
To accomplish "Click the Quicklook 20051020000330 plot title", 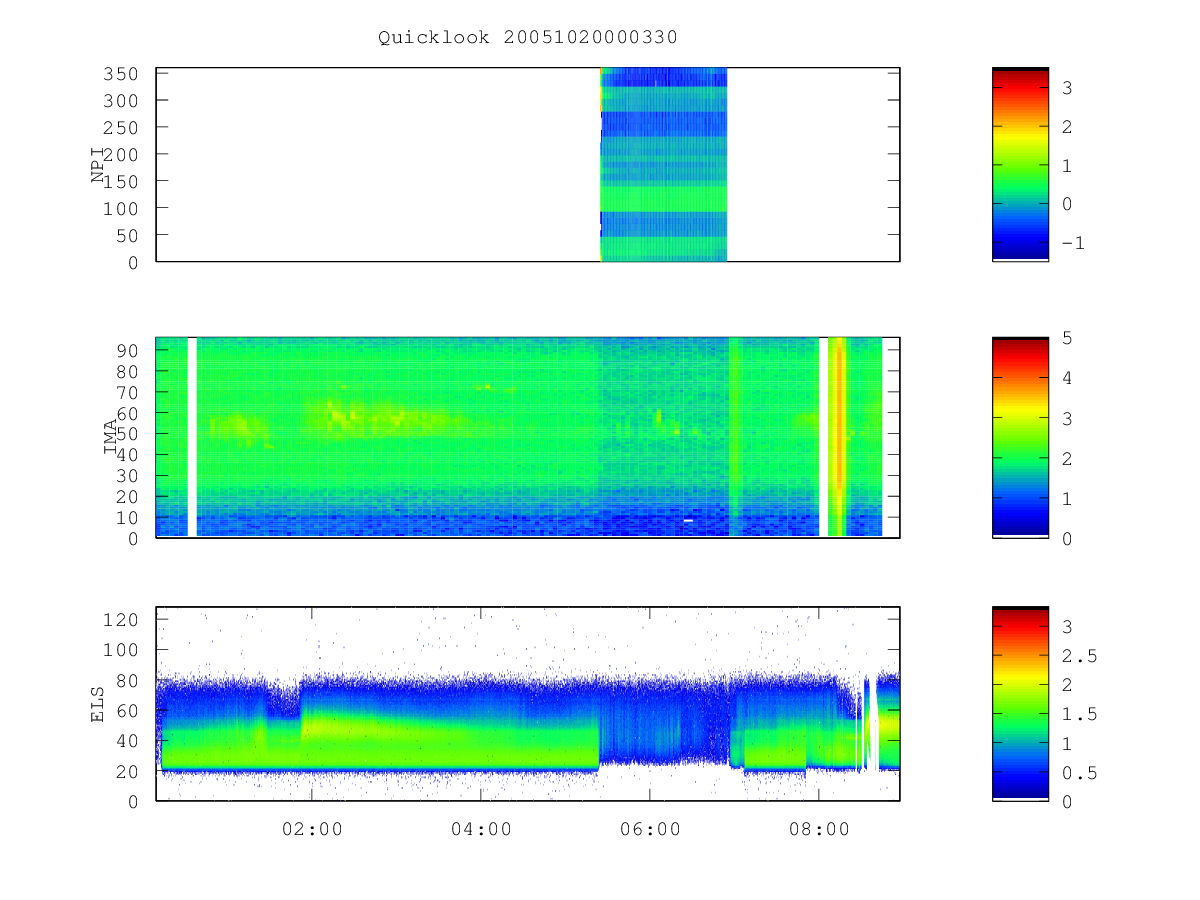I will [x=528, y=38].
